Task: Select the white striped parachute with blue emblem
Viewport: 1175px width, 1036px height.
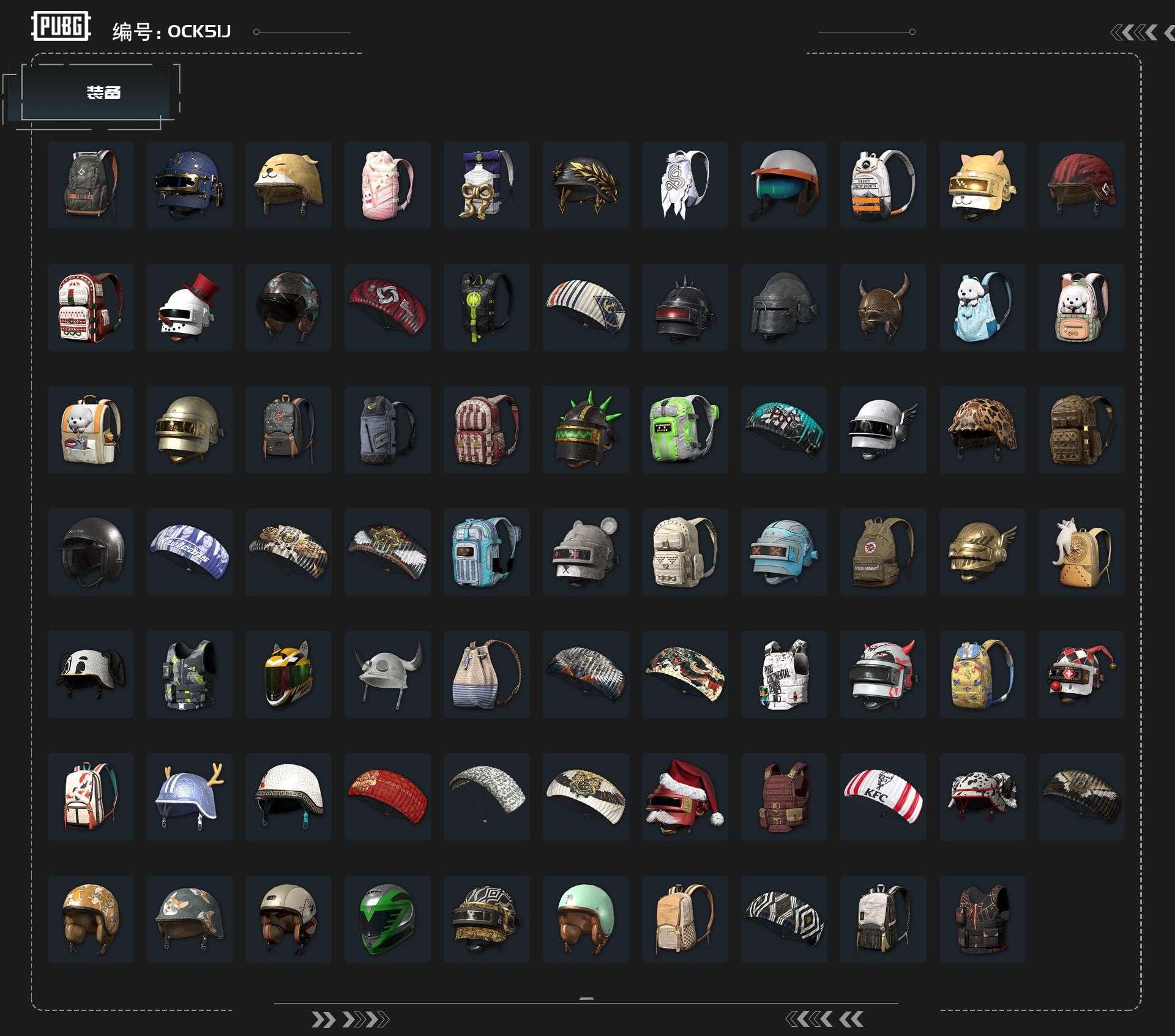Action: click(x=586, y=307)
